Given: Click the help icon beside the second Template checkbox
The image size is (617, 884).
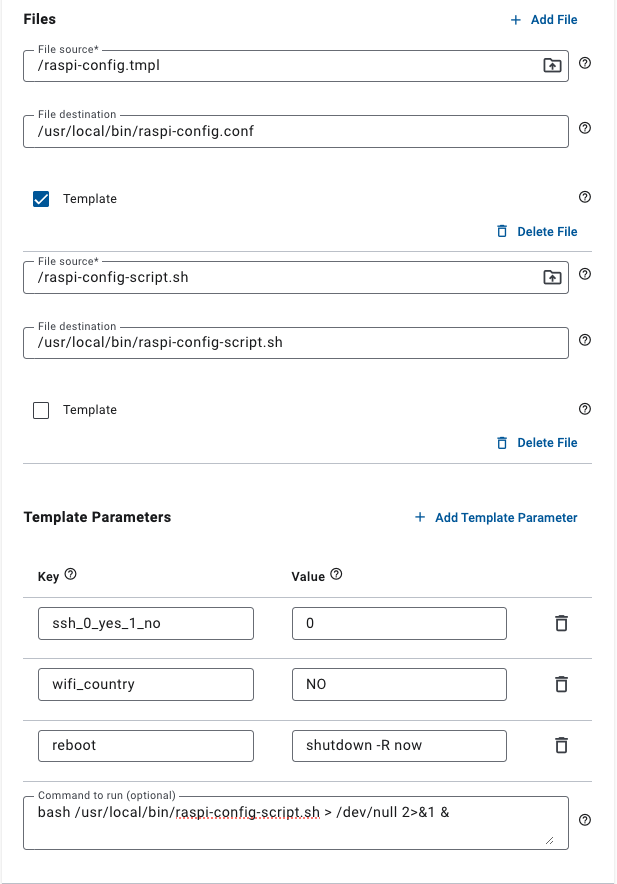Looking at the screenshot, I should (585, 408).
